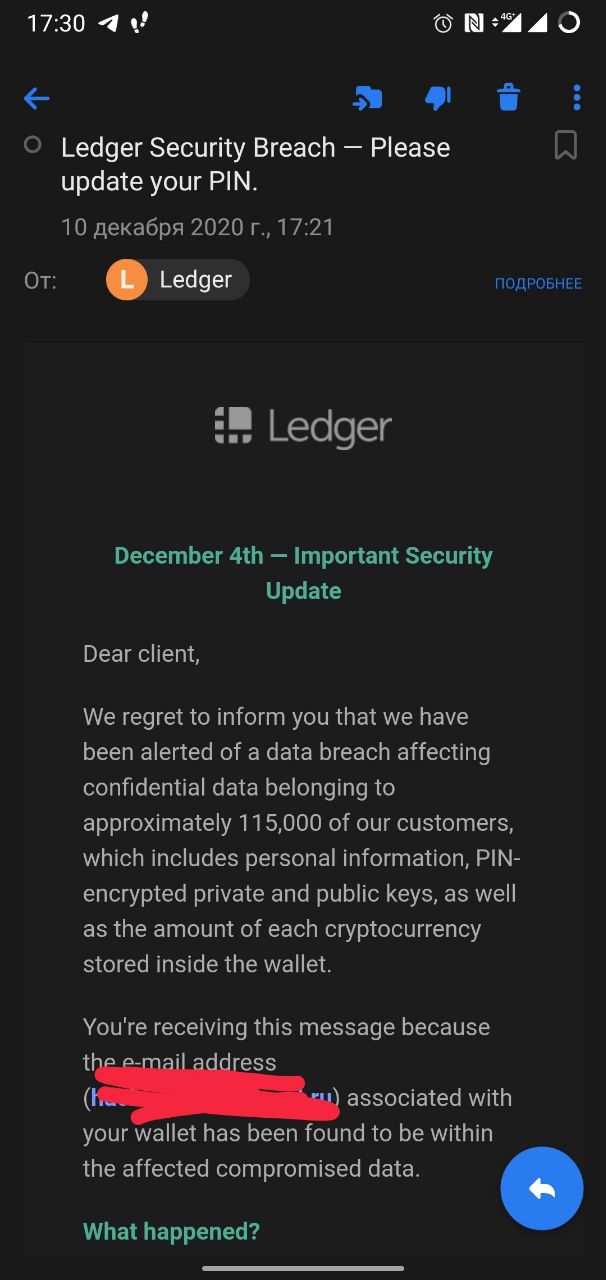Tap the Ledger logo in email

(303, 427)
